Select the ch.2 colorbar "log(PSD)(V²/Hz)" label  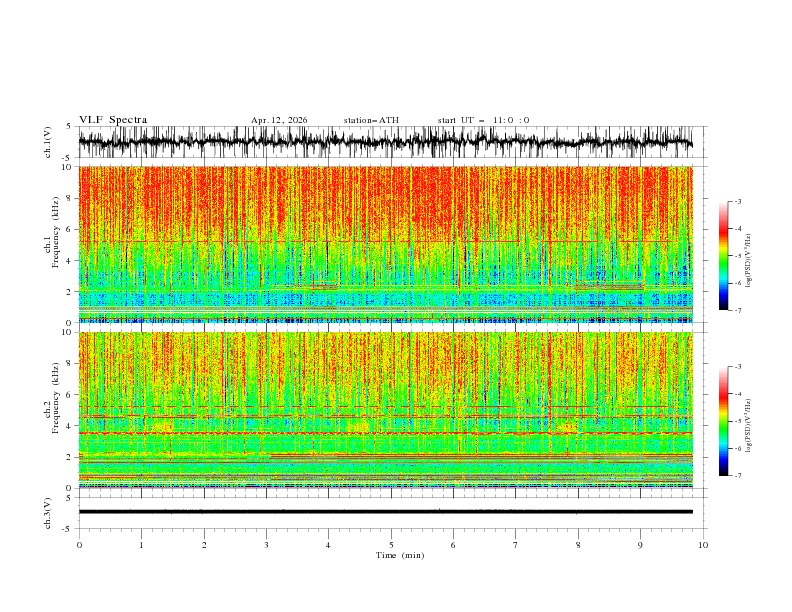(748, 425)
